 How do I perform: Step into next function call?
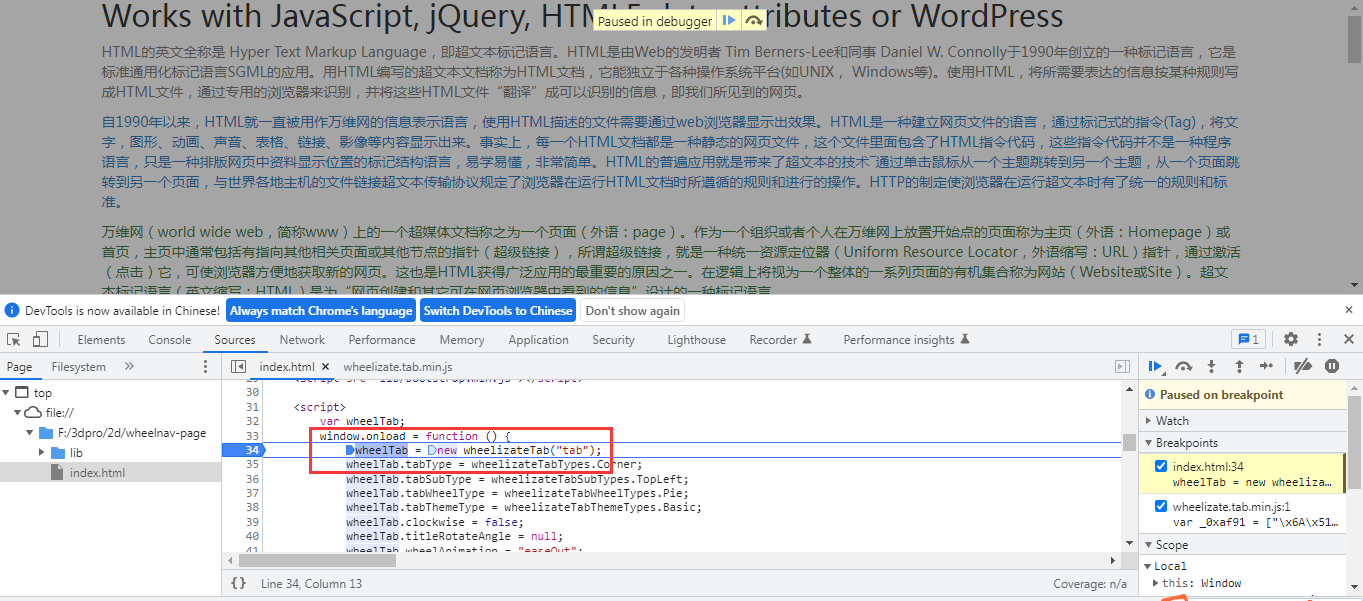1212,367
